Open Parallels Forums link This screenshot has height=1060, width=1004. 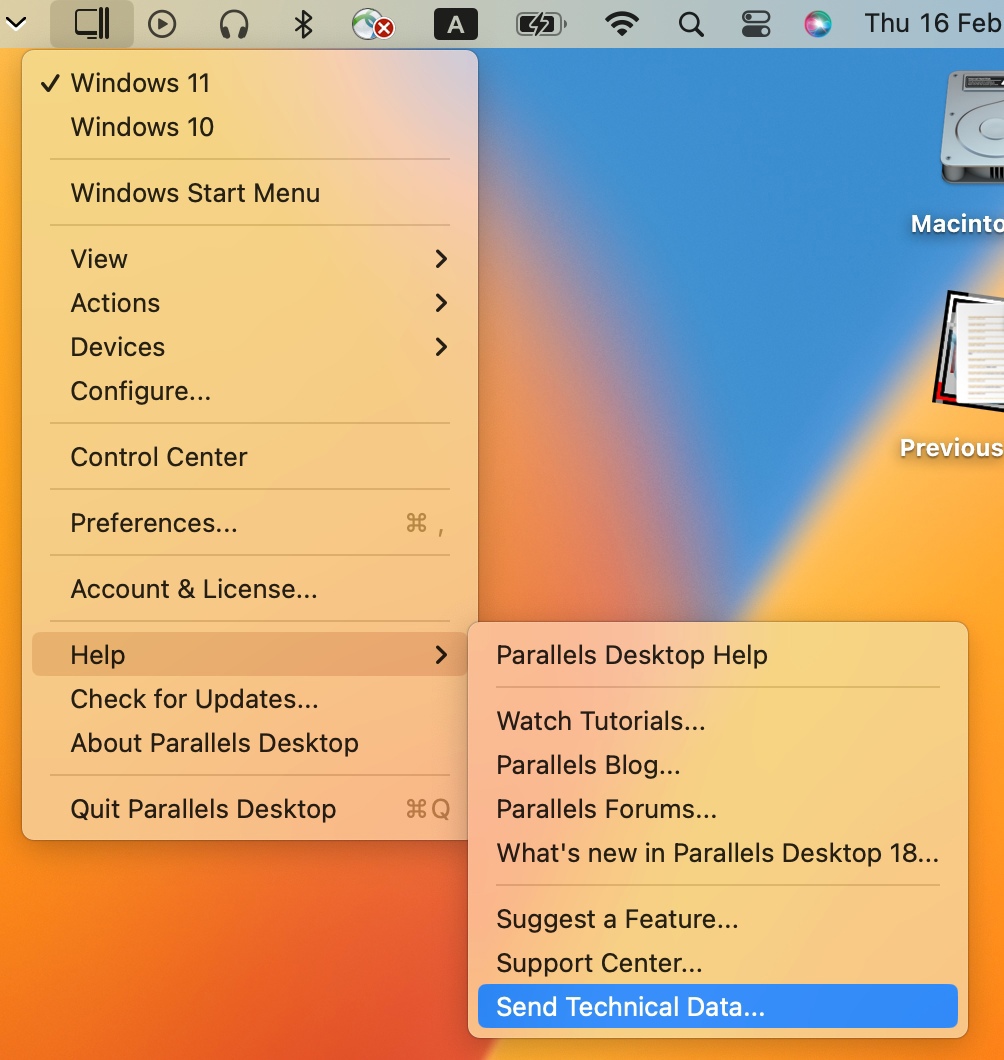tap(606, 809)
